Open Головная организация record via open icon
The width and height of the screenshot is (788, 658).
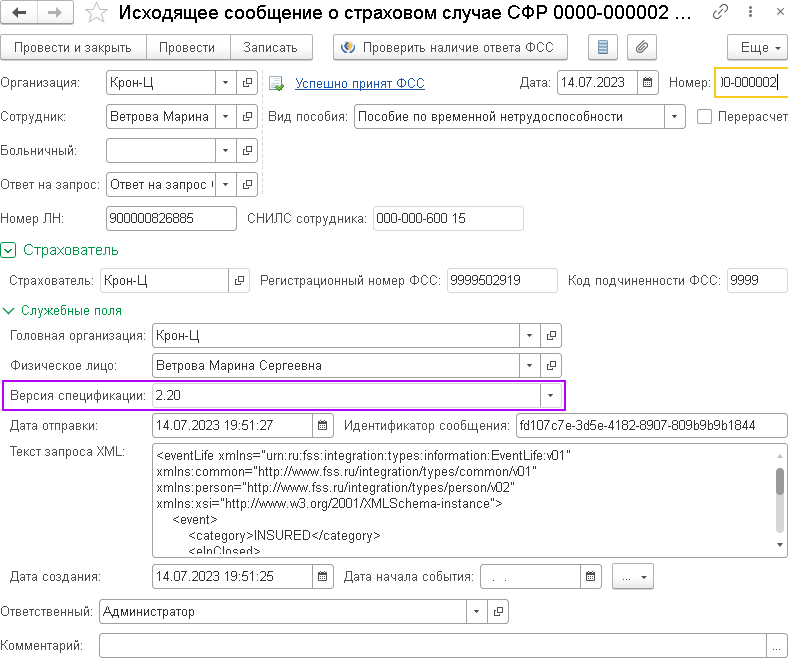click(551, 335)
